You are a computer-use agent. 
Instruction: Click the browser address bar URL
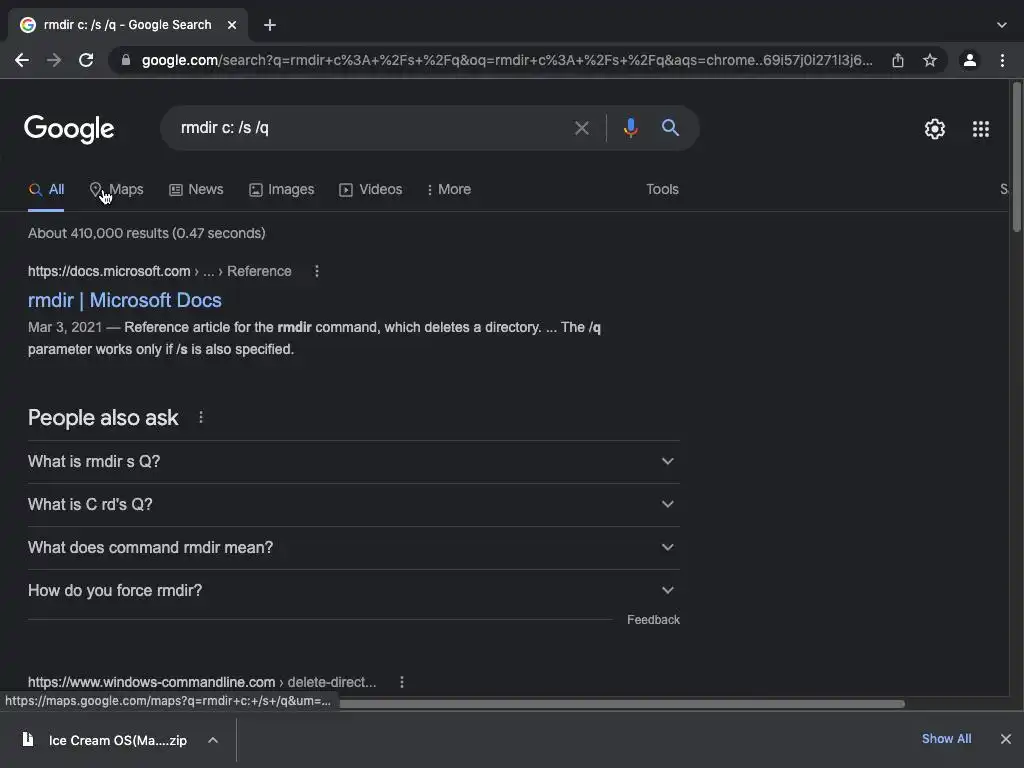tap(507, 60)
